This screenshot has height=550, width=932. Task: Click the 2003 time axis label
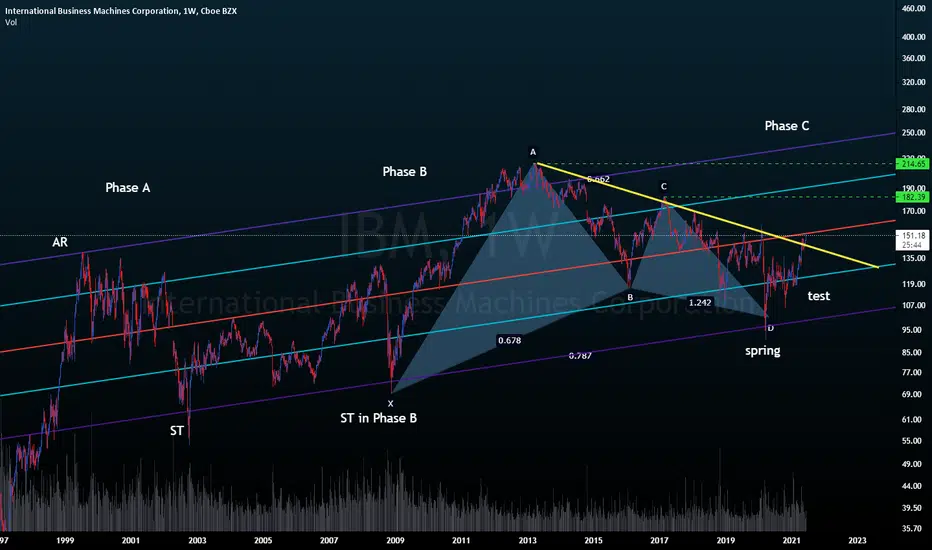click(197, 540)
